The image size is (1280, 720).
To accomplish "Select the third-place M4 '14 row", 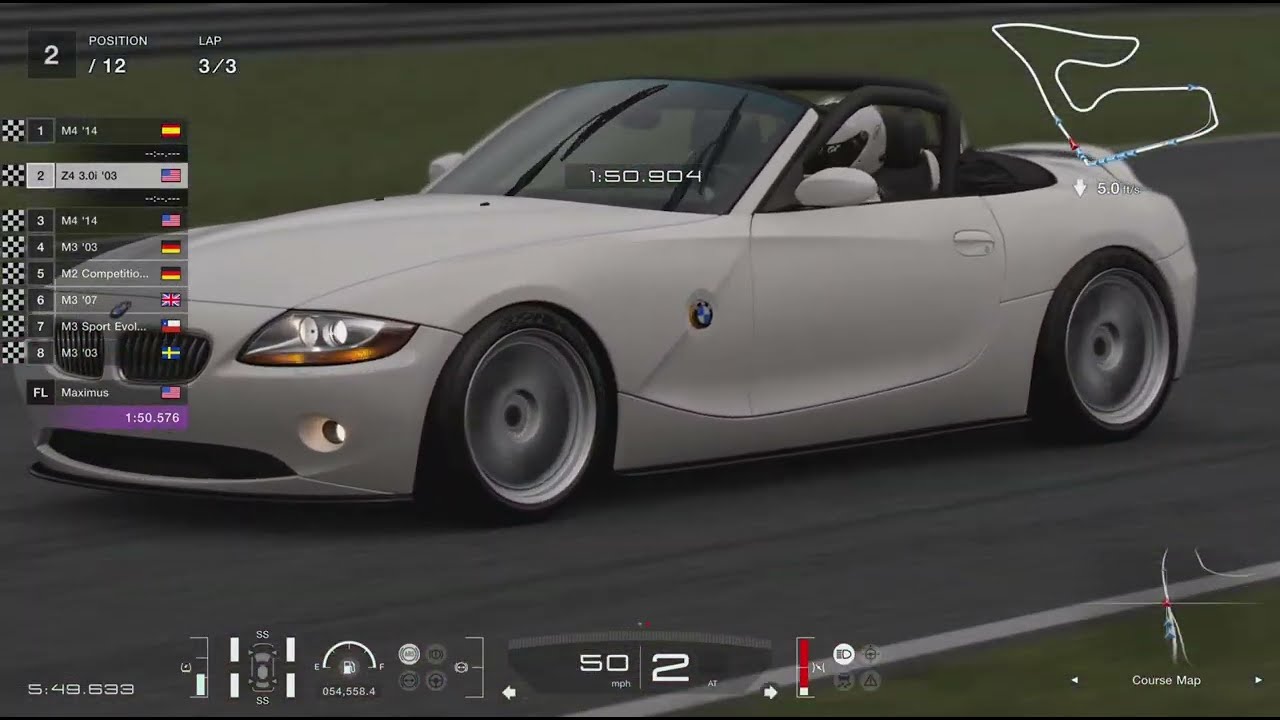I will 107,220.
